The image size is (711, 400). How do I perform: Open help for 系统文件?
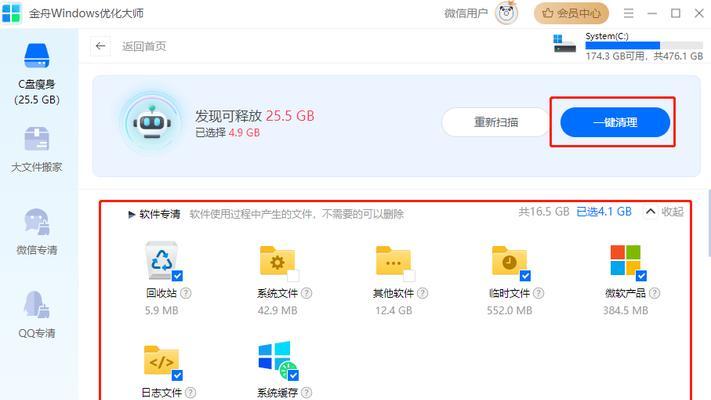[x=307, y=293]
